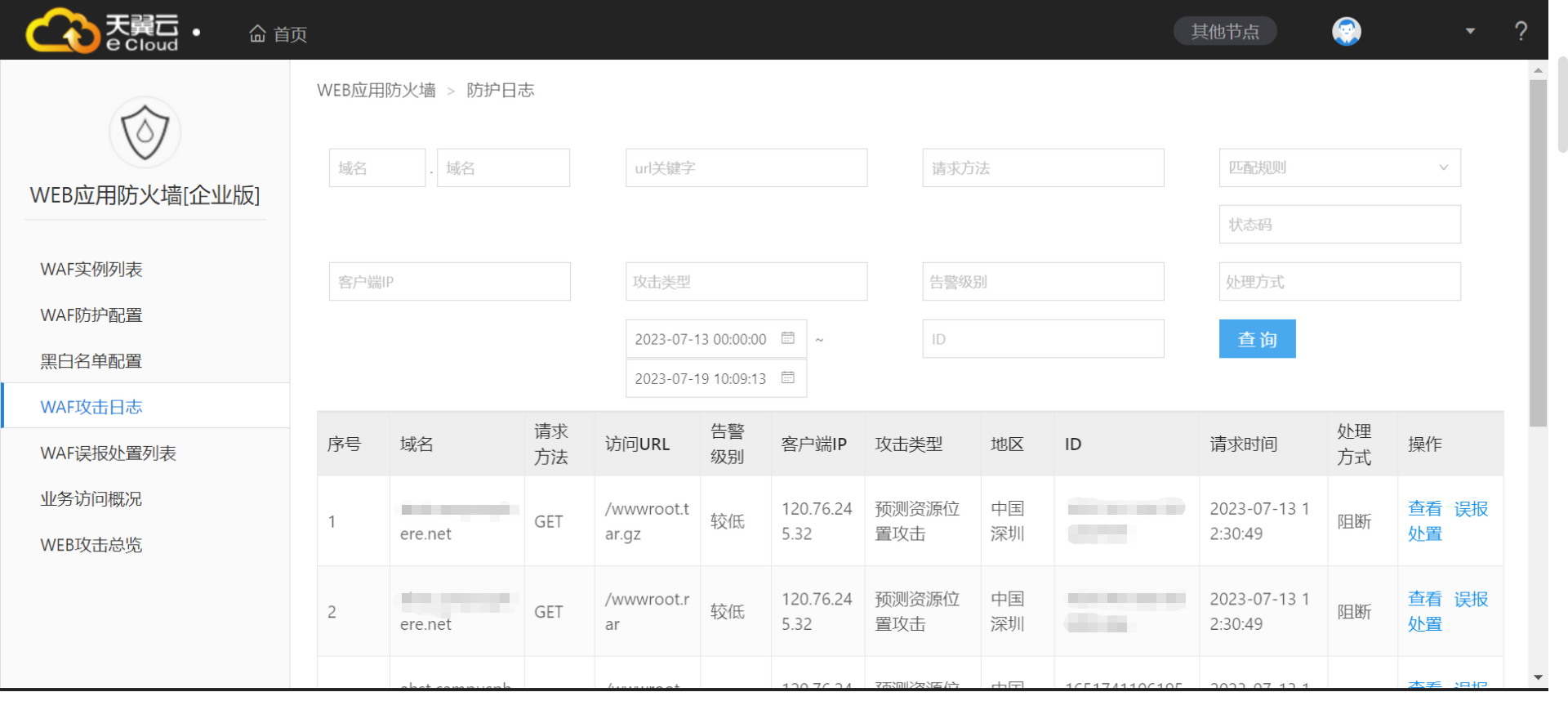The image size is (1568, 701).
Task: Click WEB应用防火墙 breadcrumb link
Action: click(376, 91)
